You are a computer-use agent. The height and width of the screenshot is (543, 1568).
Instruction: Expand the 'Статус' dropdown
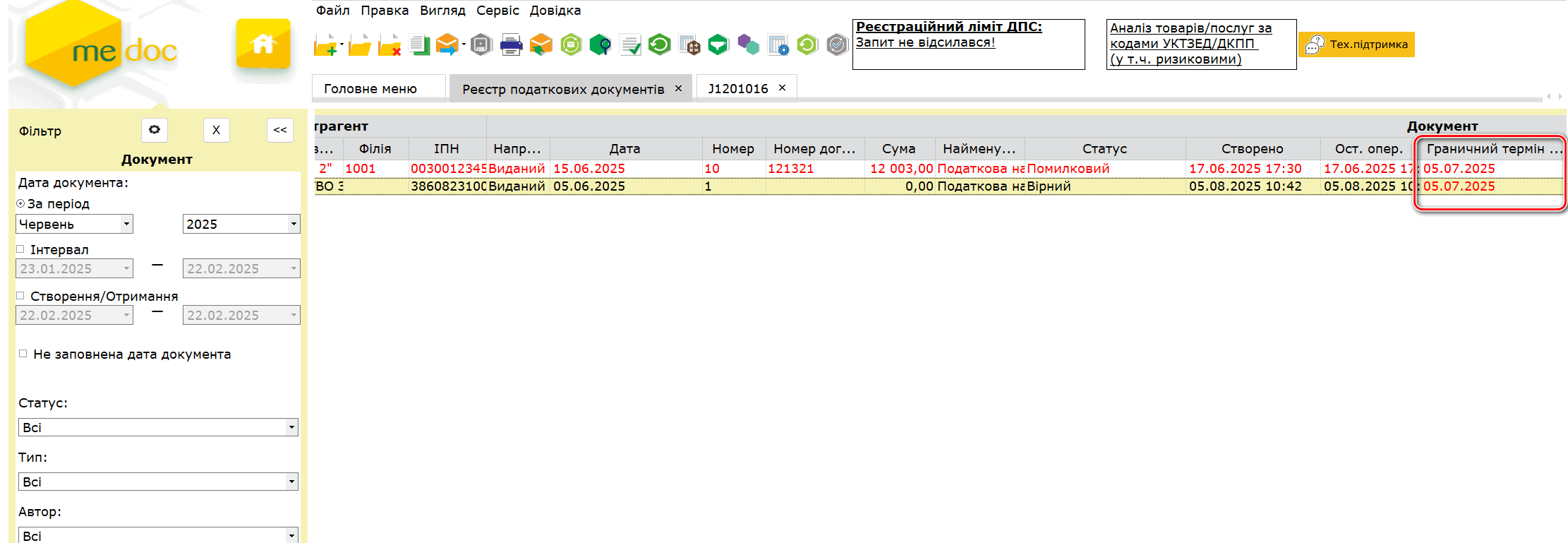(x=291, y=428)
